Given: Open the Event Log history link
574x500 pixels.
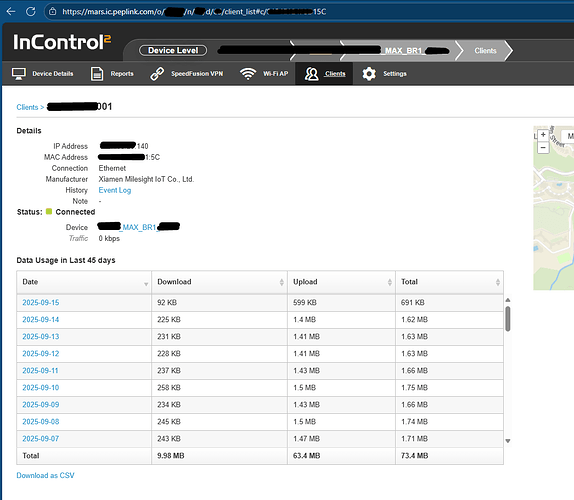Looking at the screenshot, I should tap(115, 190).
